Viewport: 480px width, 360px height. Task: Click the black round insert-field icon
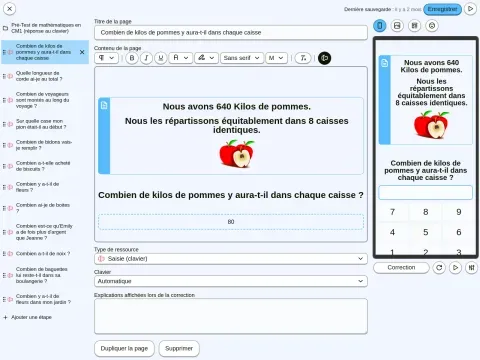(324, 58)
